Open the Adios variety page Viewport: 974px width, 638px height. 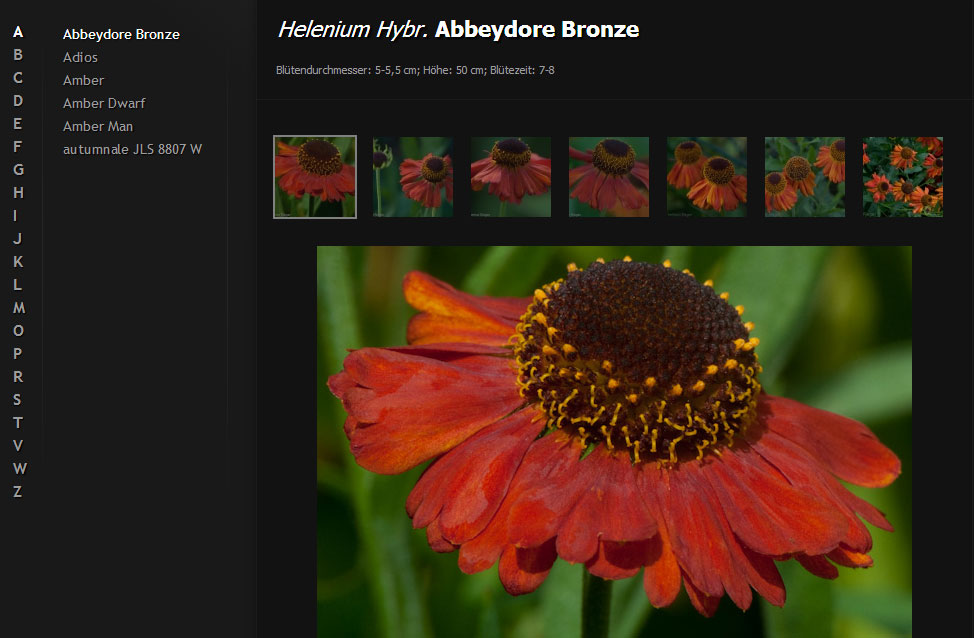(80, 57)
